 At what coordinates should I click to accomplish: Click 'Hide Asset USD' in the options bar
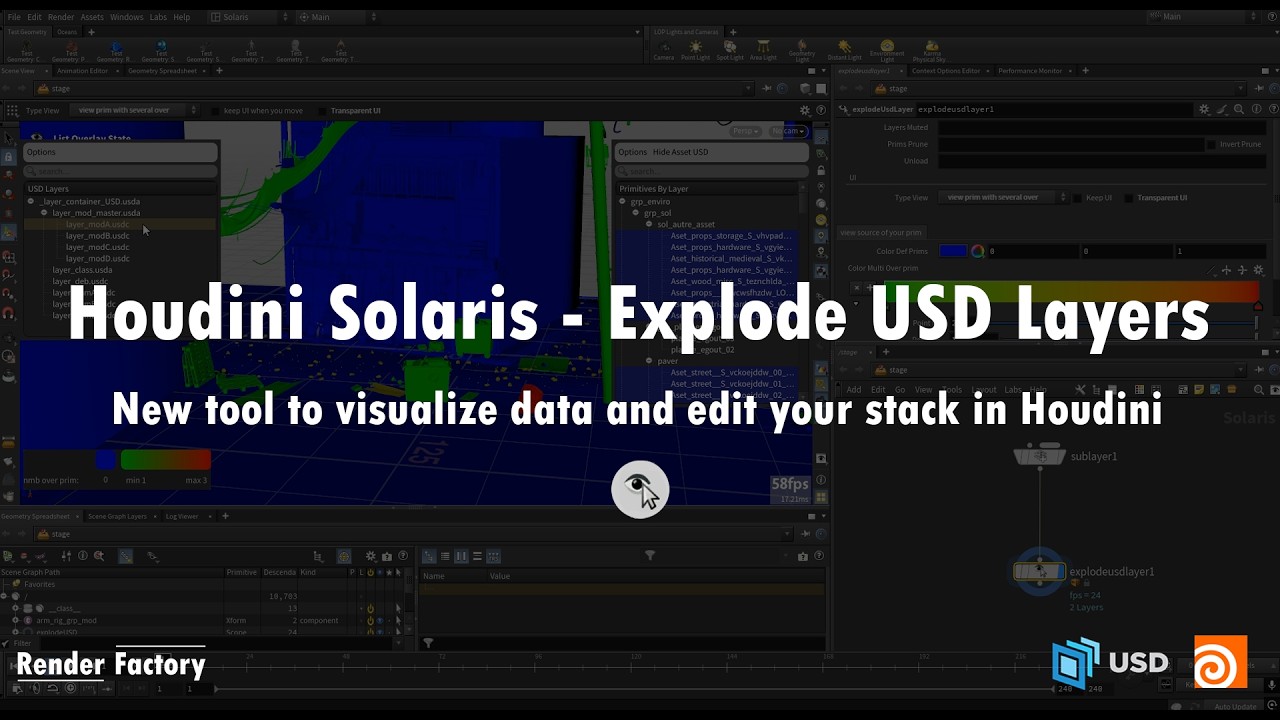[680, 152]
